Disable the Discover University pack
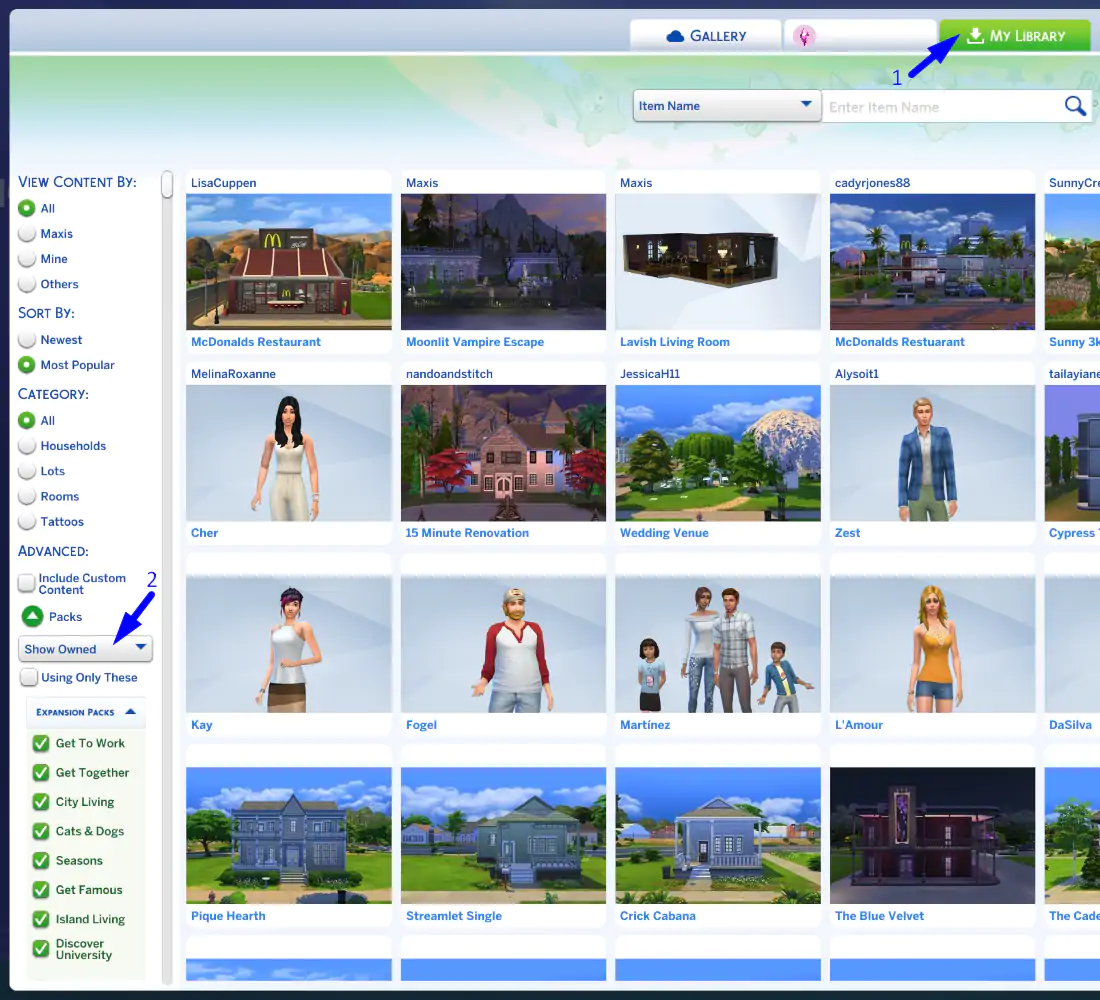Viewport: 1100px width, 1000px height. [42, 948]
